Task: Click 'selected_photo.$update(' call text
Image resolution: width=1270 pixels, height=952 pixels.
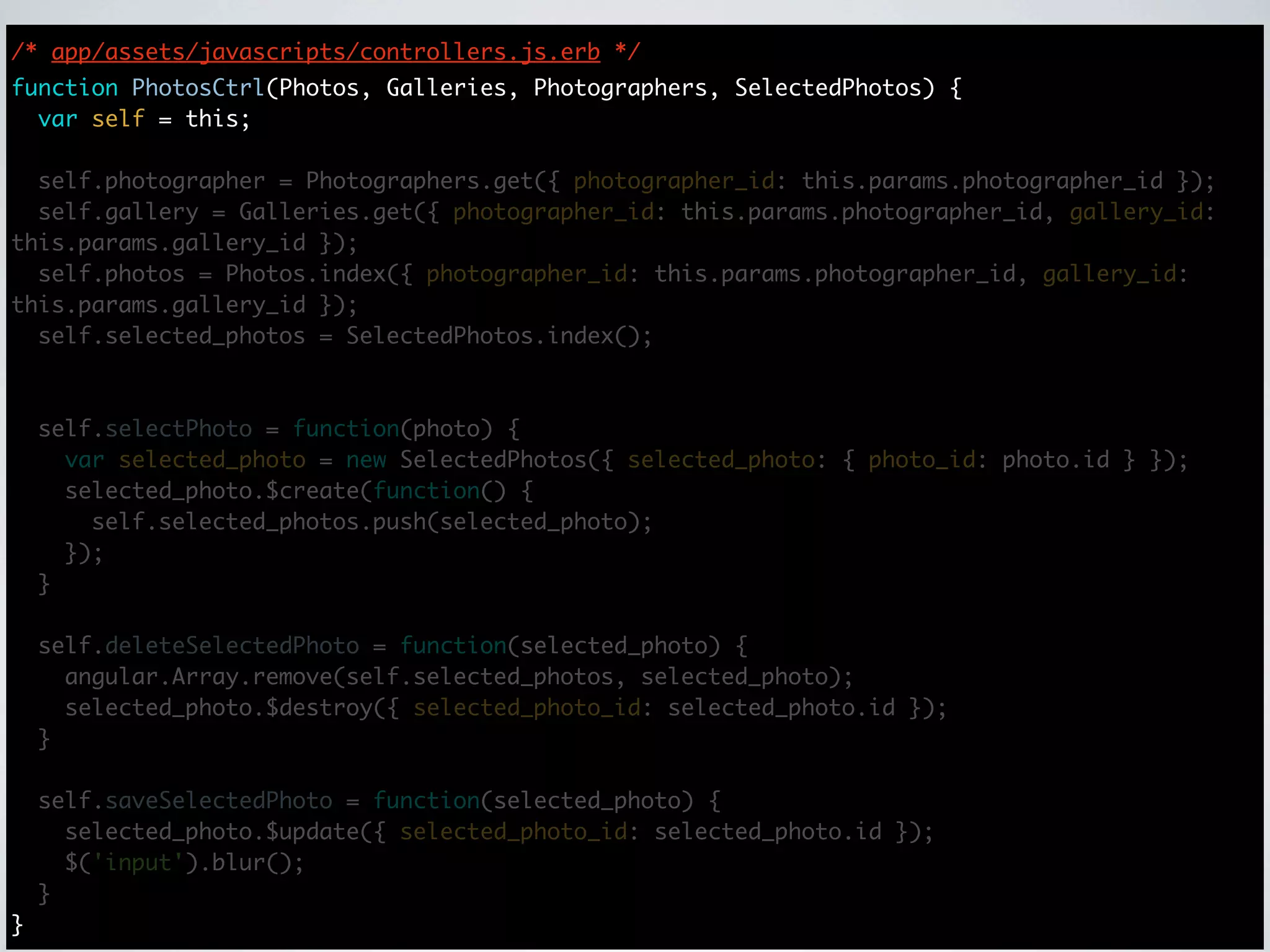Action: click(219, 832)
